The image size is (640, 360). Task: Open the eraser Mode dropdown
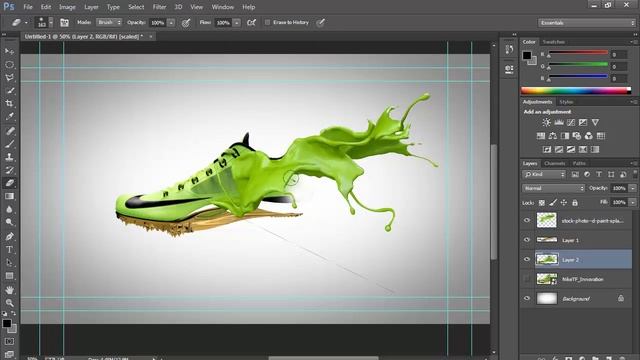(x=109, y=22)
